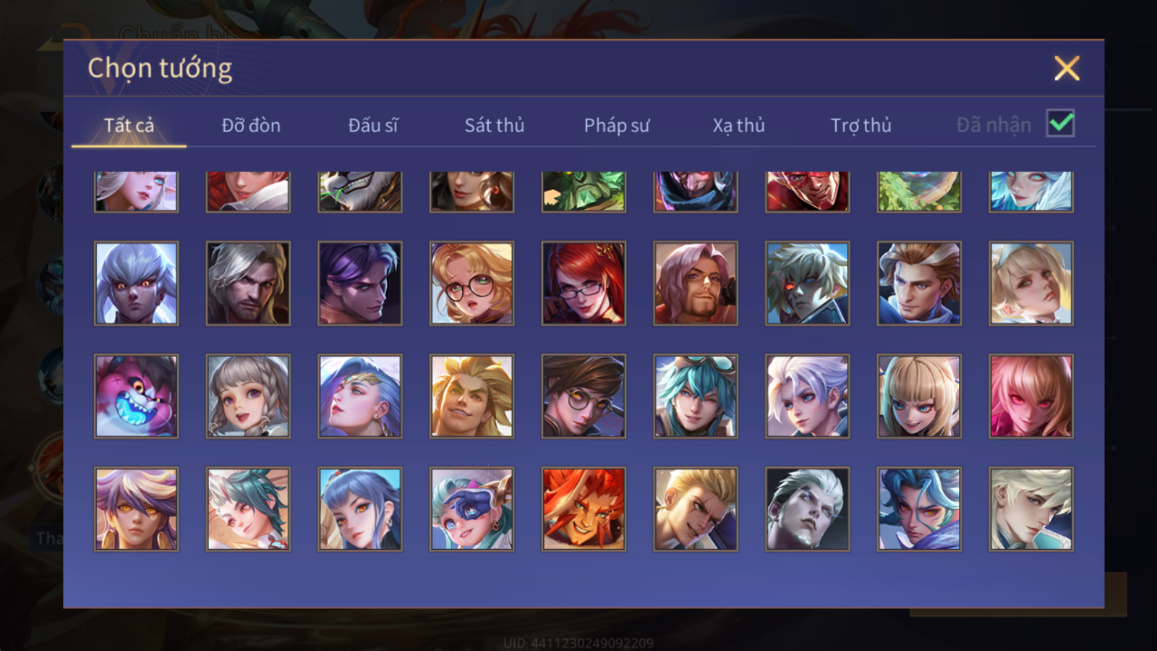Select the Trợ thủ tab

coord(861,125)
